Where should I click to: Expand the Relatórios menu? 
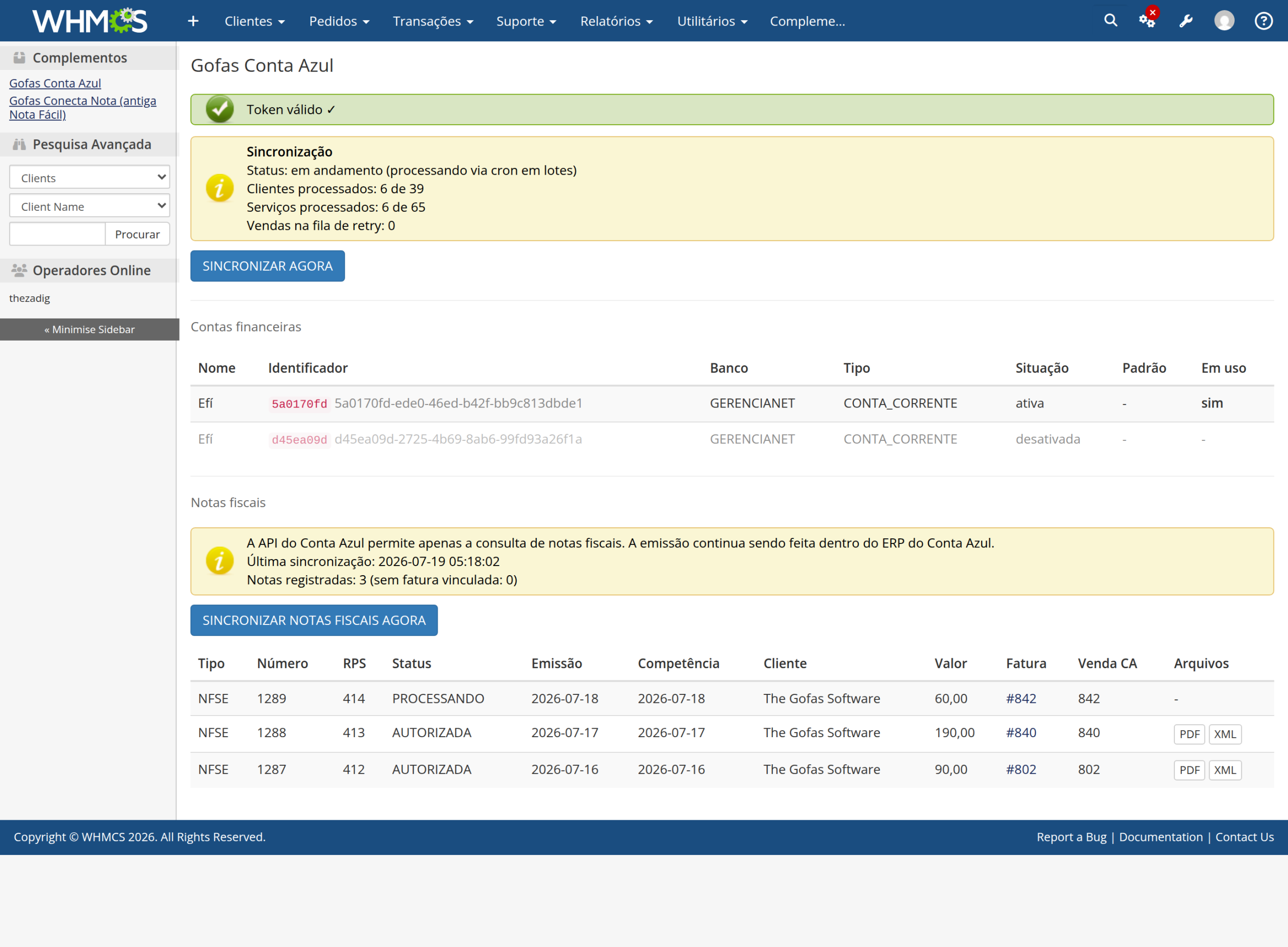(616, 21)
